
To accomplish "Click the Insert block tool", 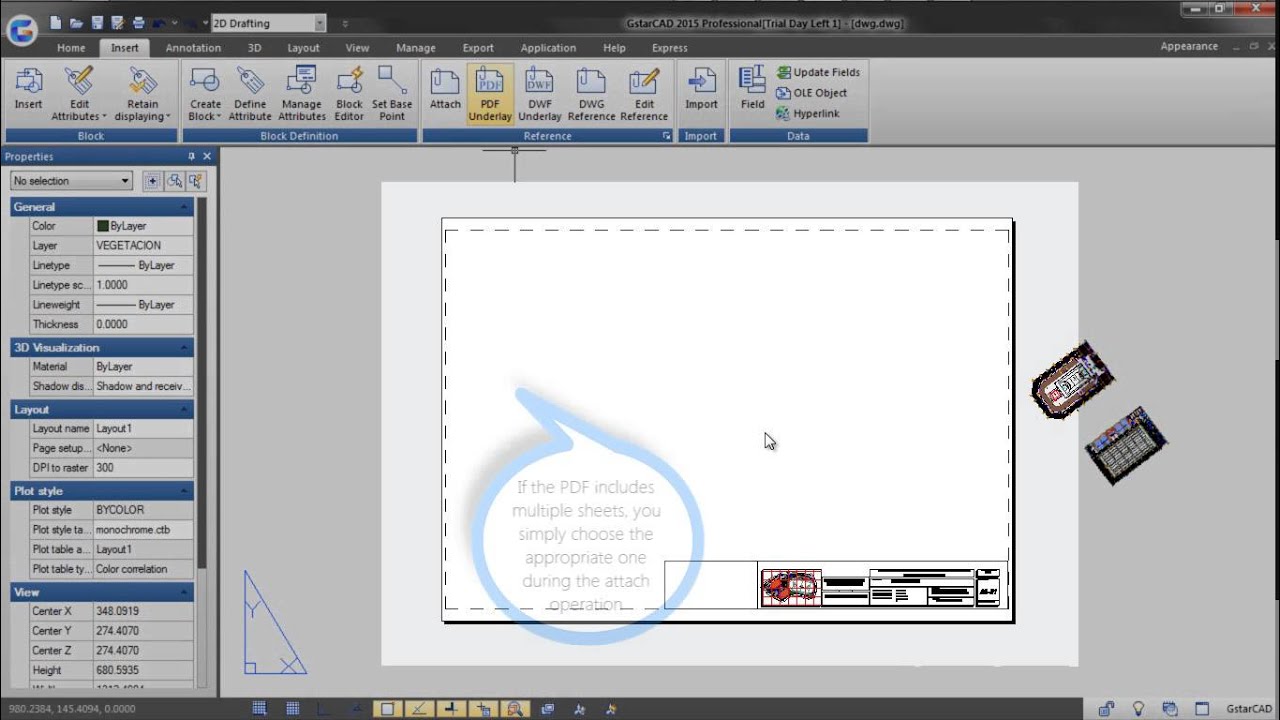I will coord(28,88).
